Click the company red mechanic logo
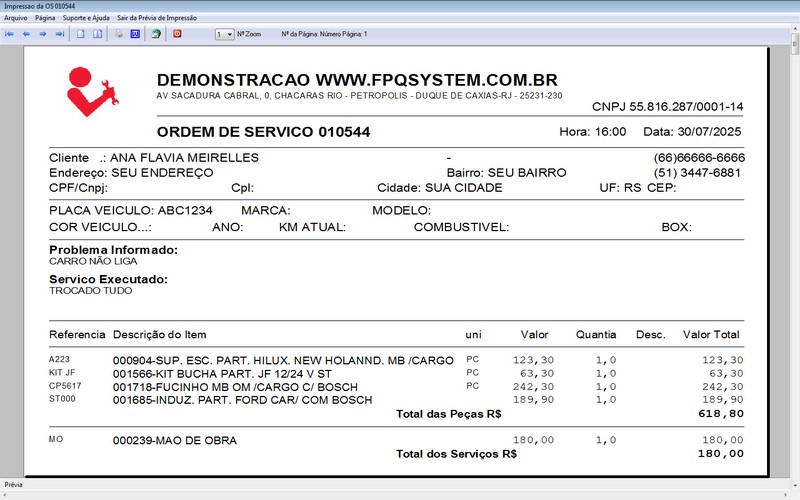800x500 pixels. (x=92, y=92)
